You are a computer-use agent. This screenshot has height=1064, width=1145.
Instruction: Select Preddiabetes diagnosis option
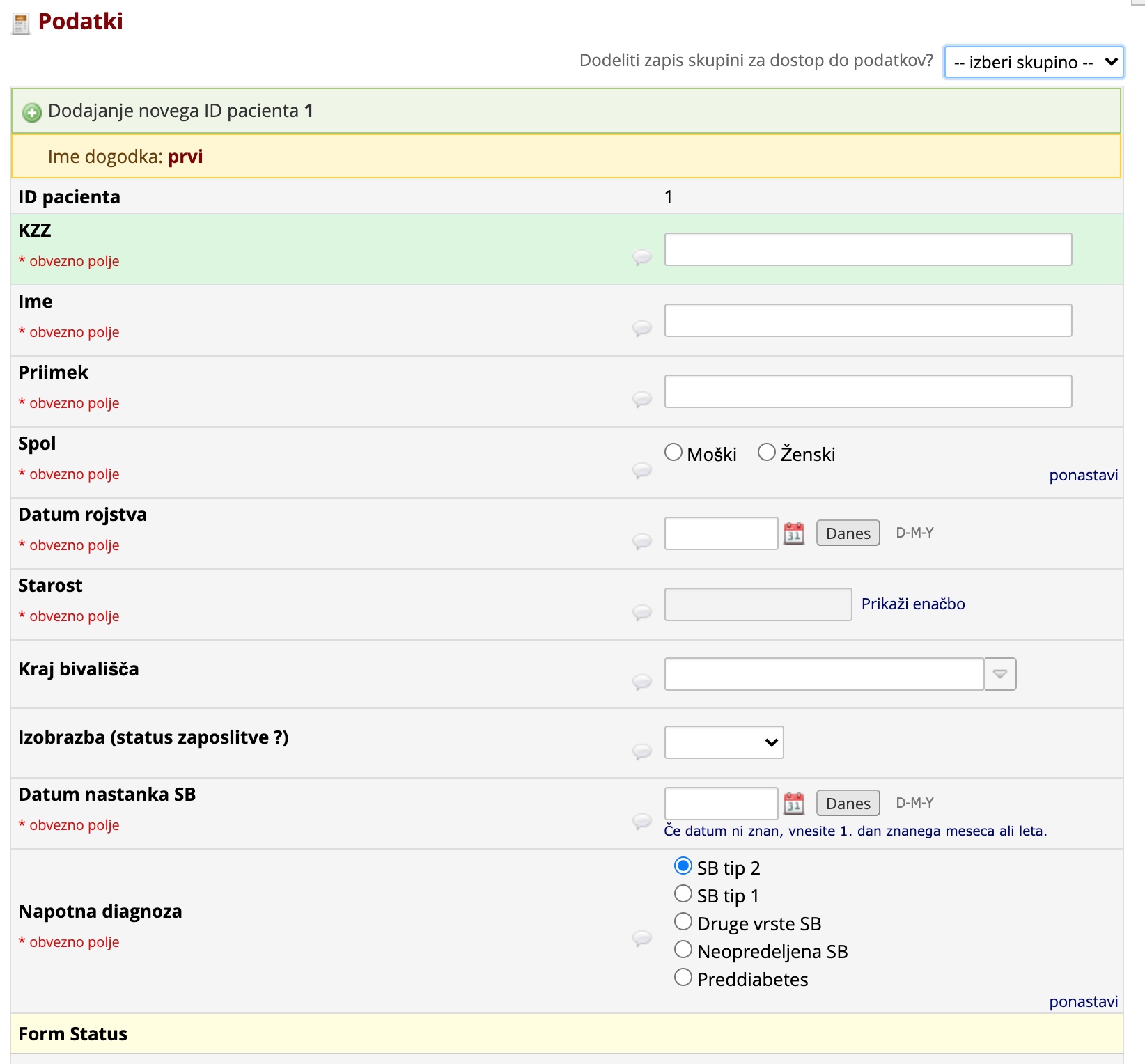click(683, 978)
